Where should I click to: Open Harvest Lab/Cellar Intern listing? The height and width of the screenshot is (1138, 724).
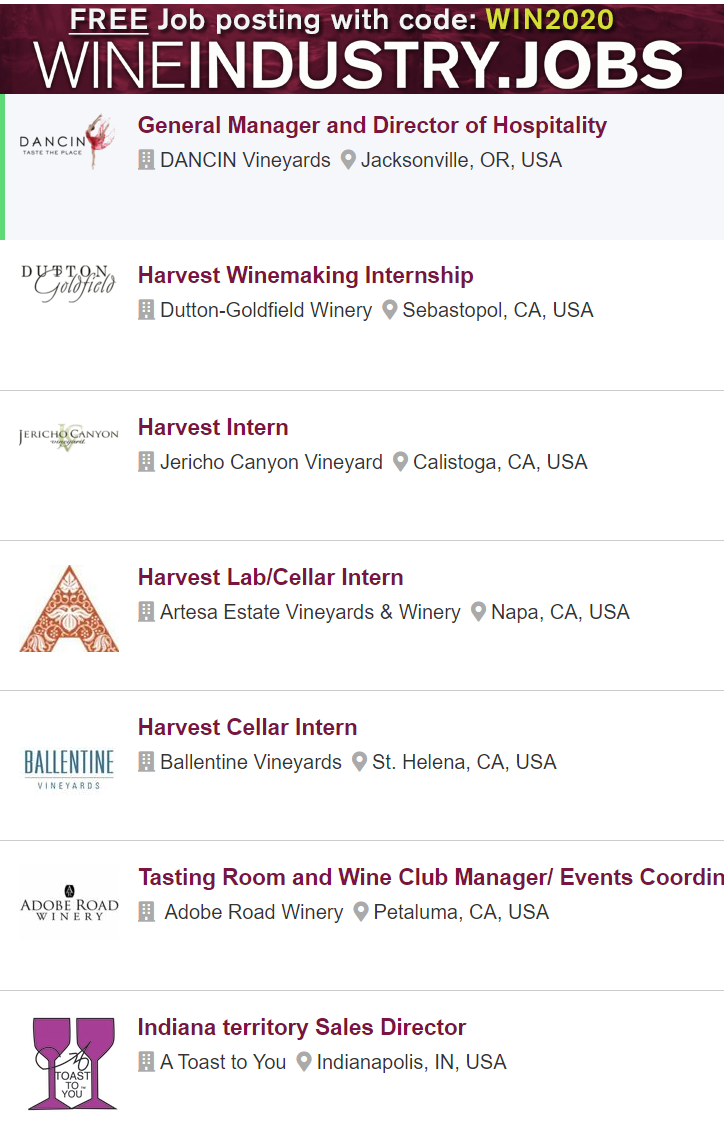pyautogui.click(x=270, y=578)
